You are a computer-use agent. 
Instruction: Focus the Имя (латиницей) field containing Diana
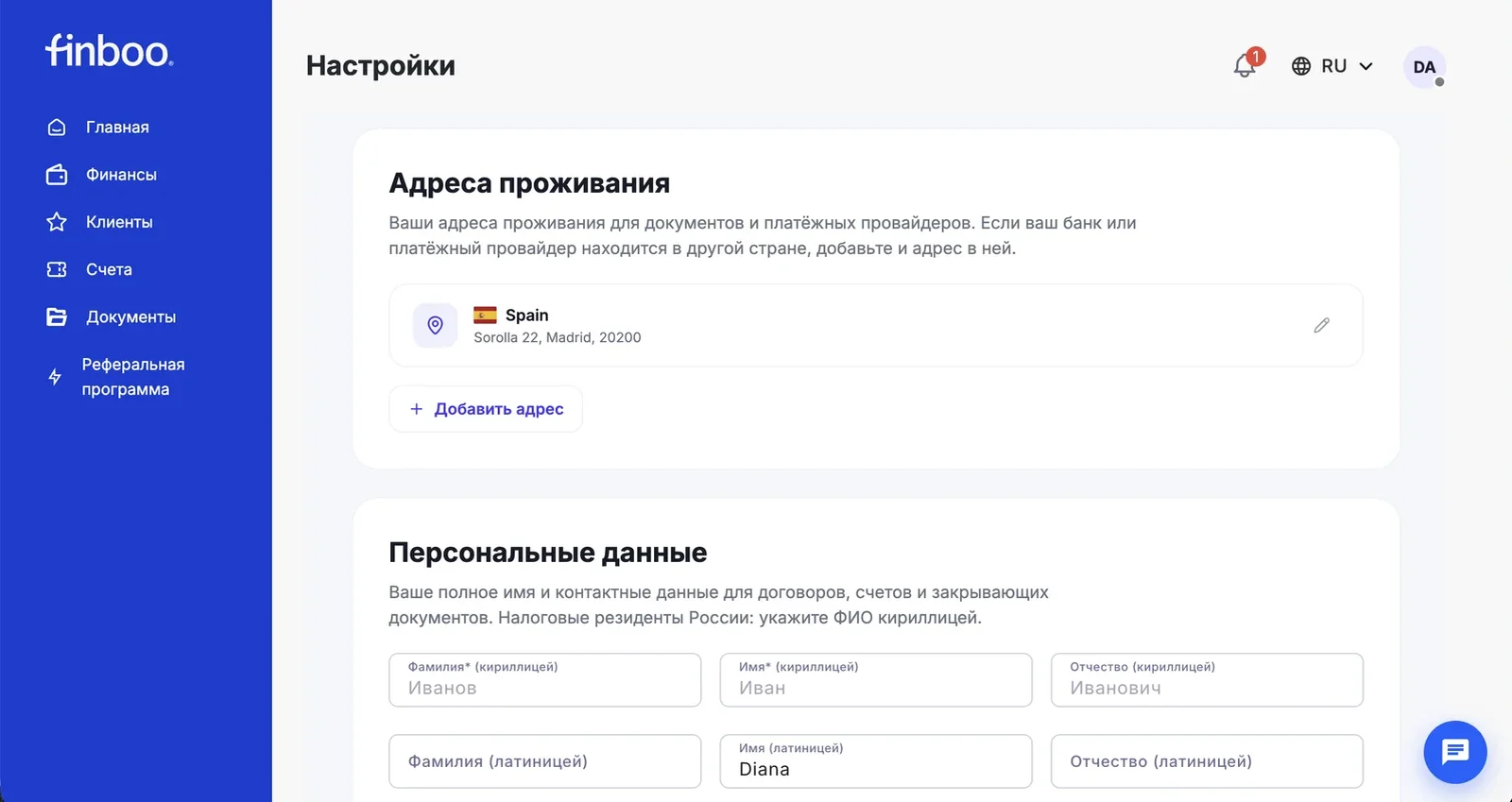[876, 761]
